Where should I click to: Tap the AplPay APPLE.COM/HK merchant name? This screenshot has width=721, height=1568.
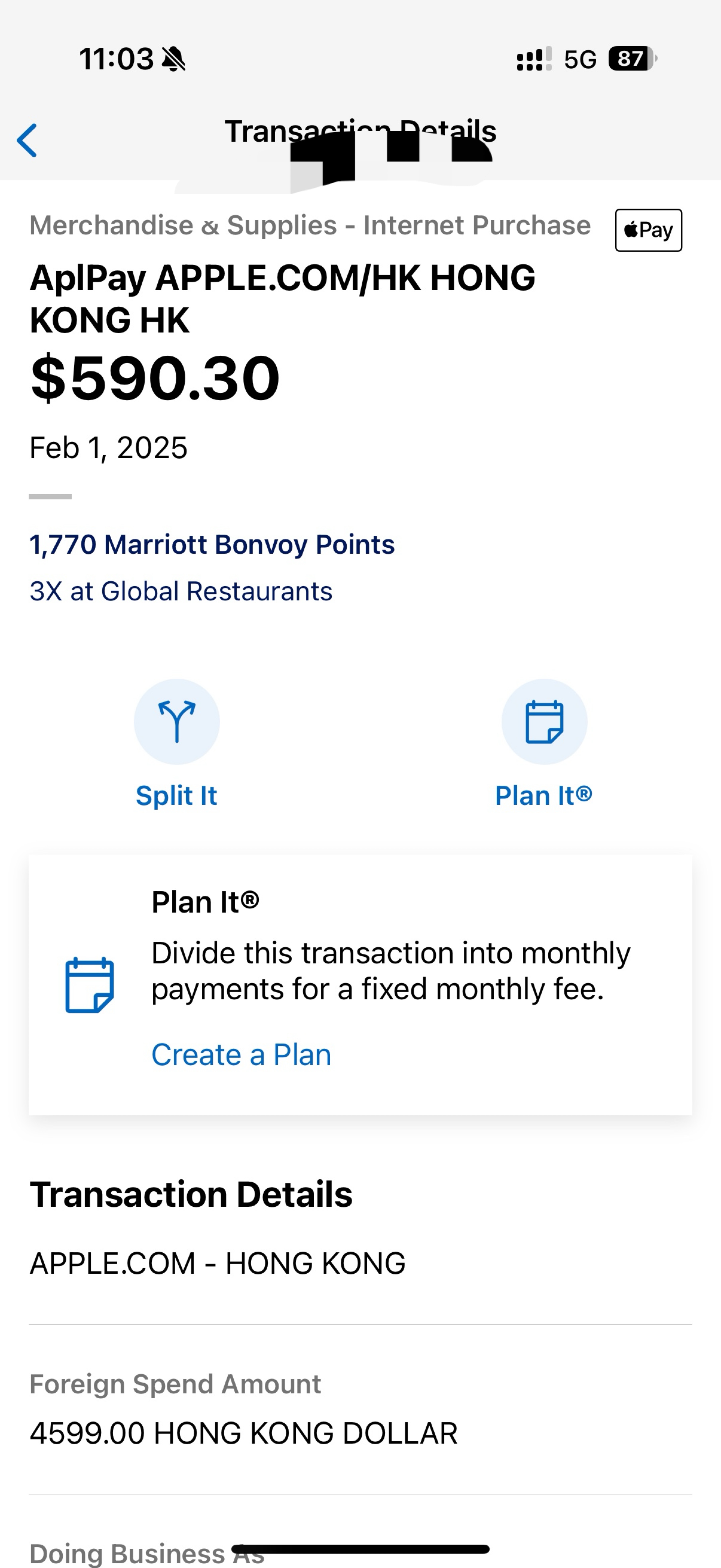[x=282, y=298]
